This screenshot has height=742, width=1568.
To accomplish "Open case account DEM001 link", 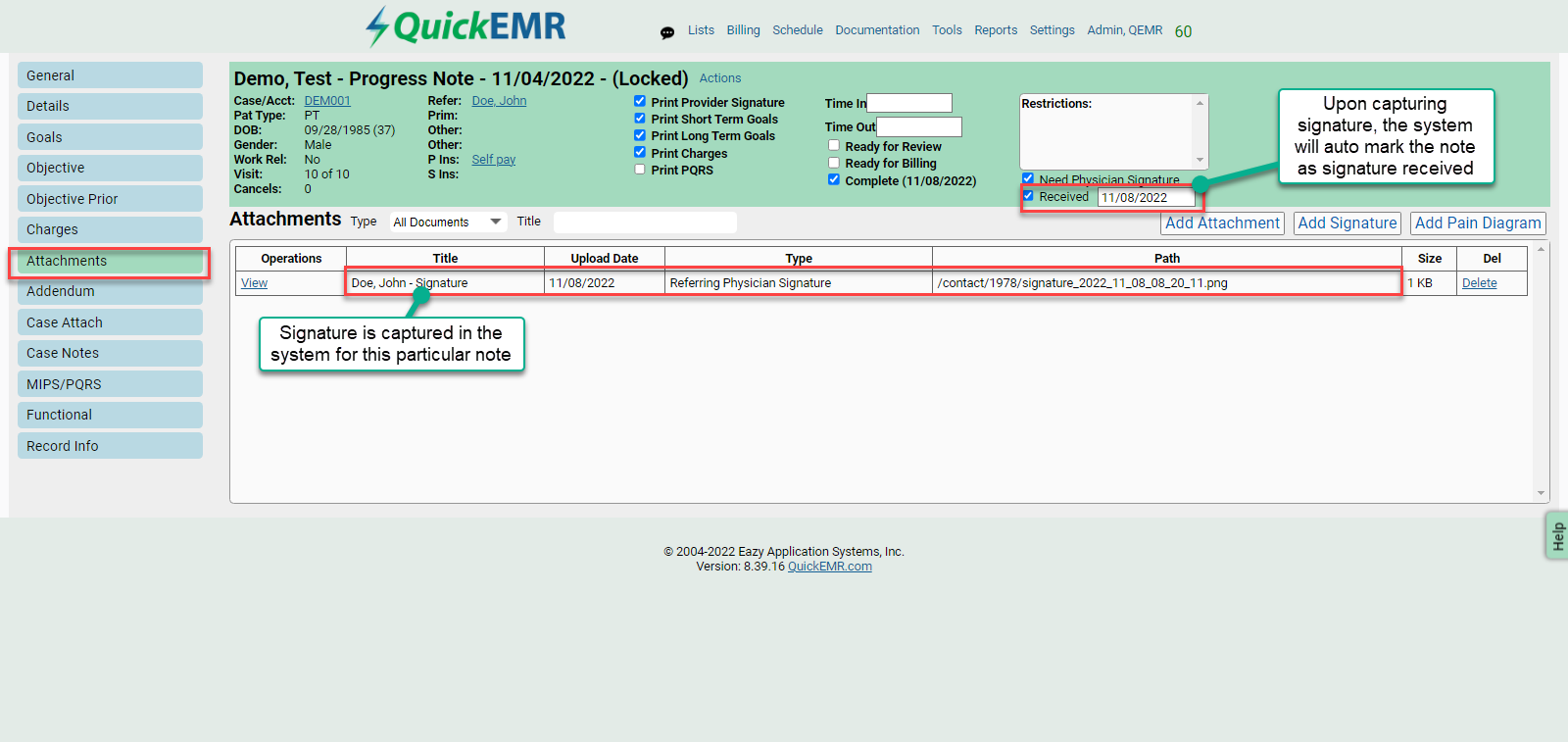I will [x=327, y=101].
